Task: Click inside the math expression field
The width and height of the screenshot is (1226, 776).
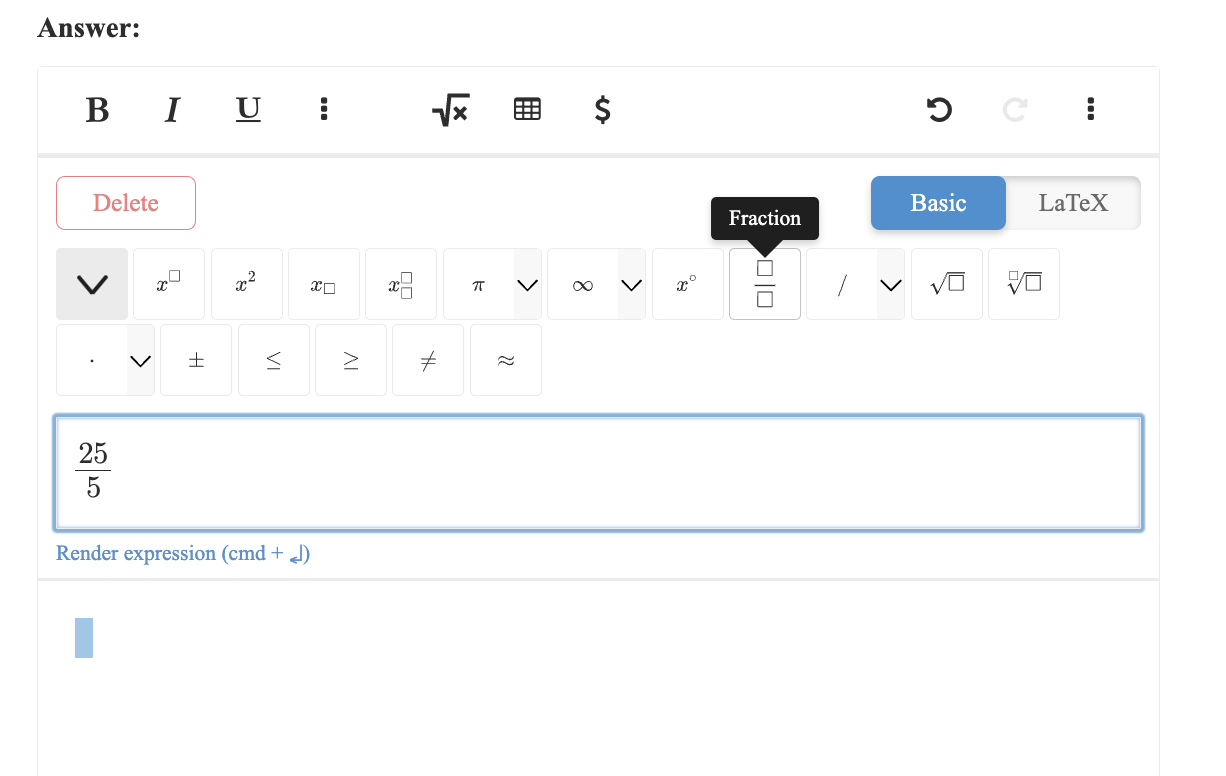Action: [600, 472]
